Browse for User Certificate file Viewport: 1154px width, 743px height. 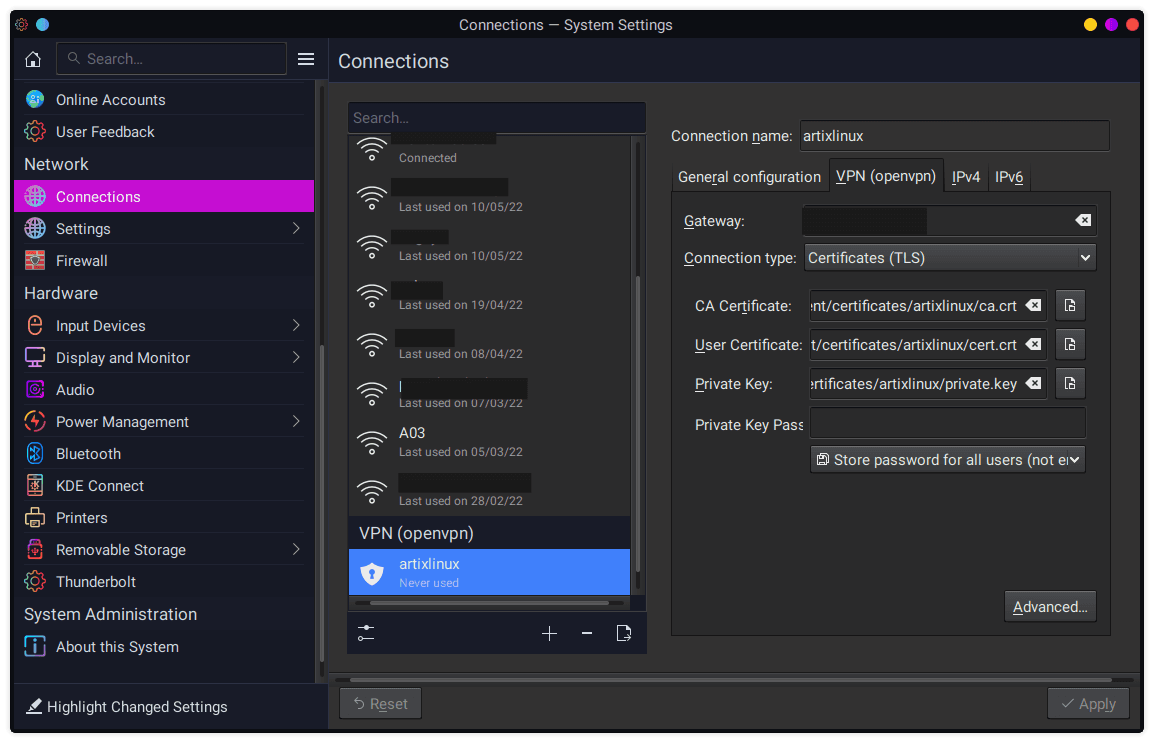coord(1070,344)
